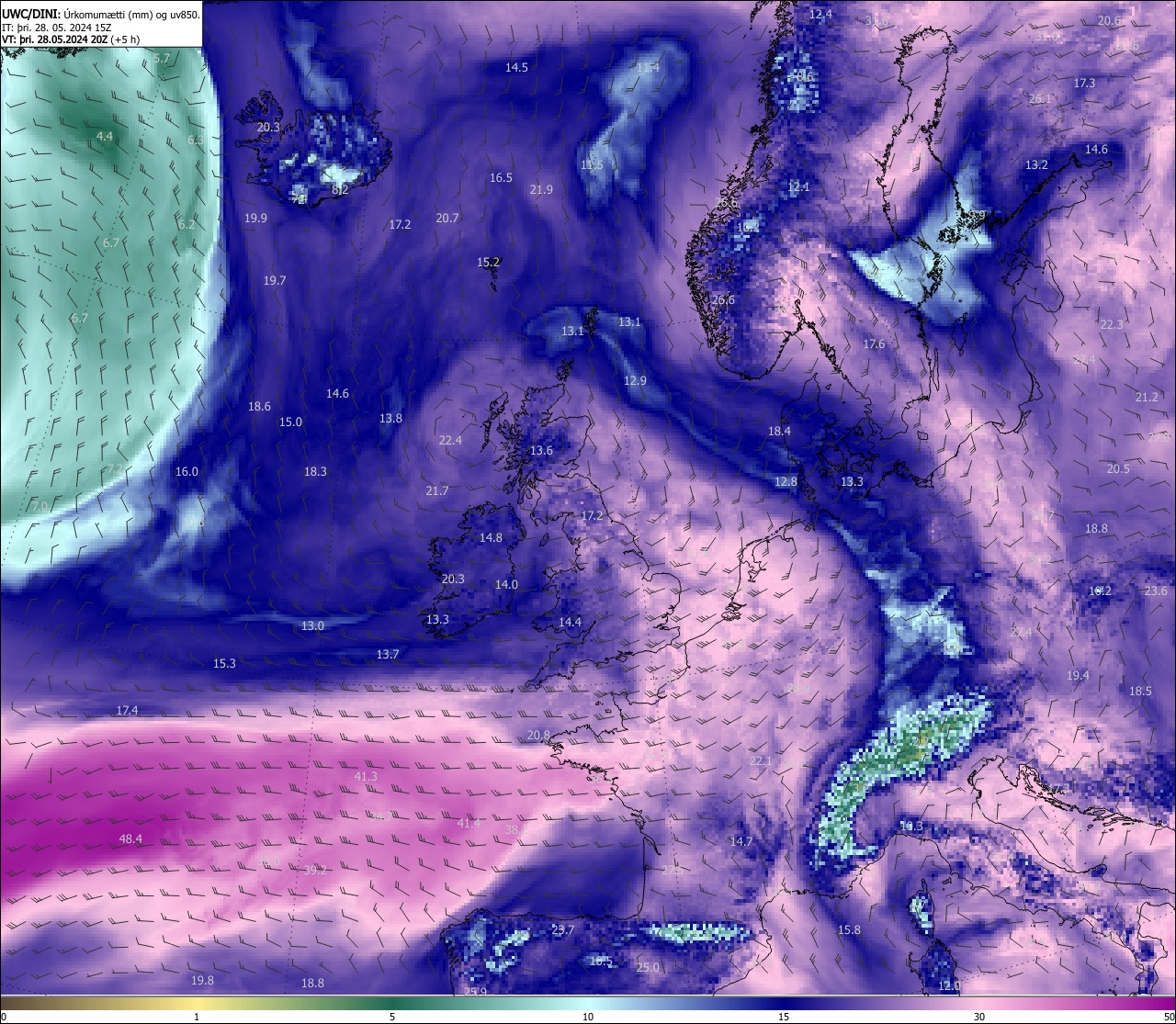The image size is (1176, 1024).
Task: Click the legend tick label 10
Action: click(x=588, y=1017)
